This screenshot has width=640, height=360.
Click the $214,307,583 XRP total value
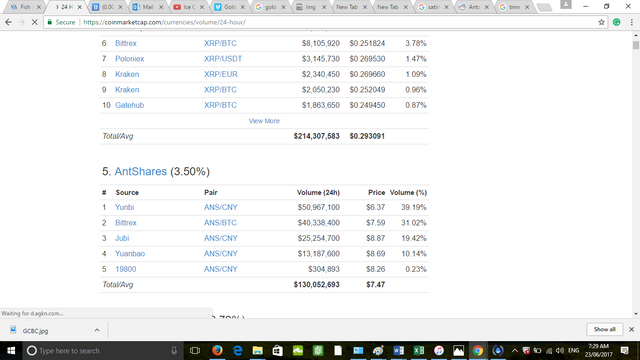(316, 136)
